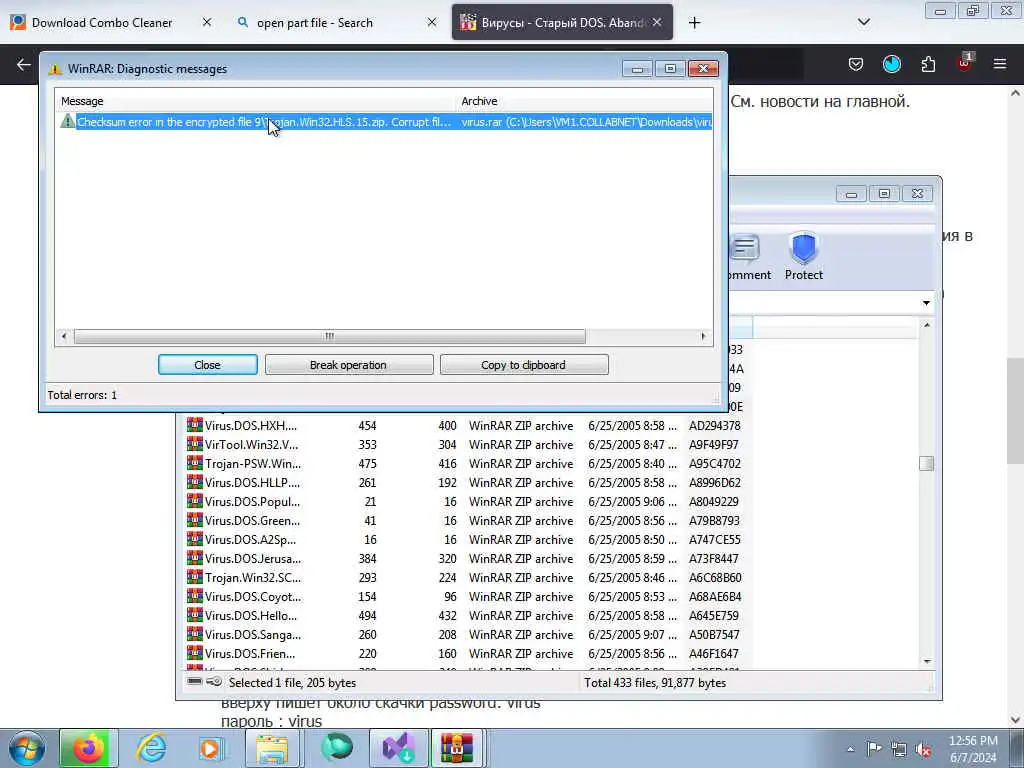
Task: Click the right arrow of horizontal scrollbar
Action: (x=703, y=336)
